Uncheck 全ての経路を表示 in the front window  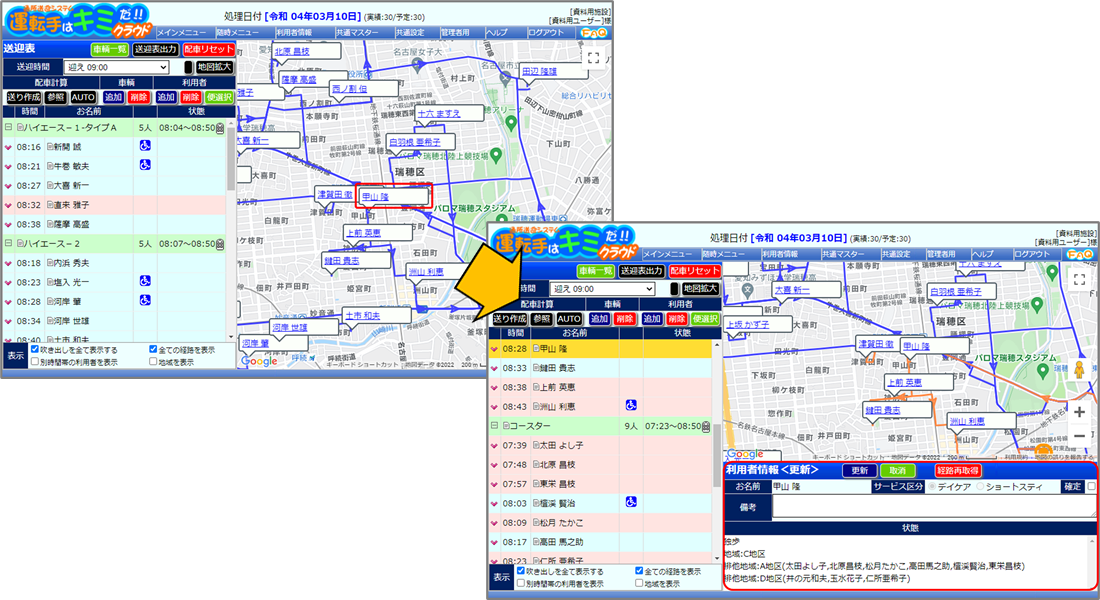coord(639,571)
